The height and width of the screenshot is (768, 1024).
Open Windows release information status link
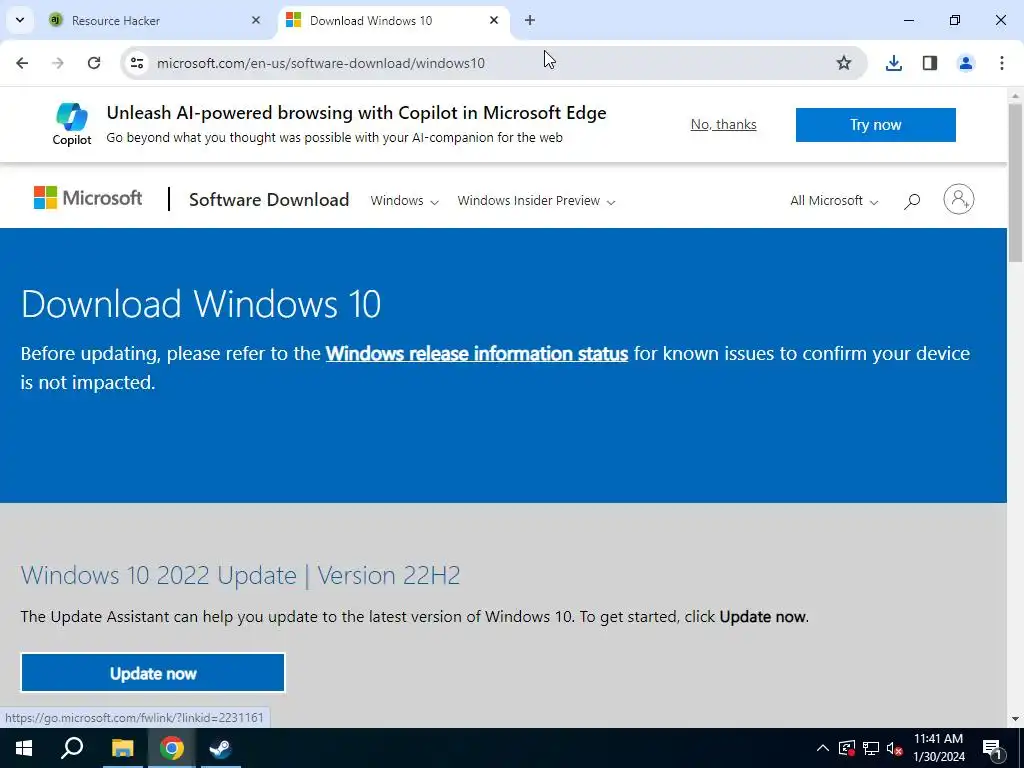click(477, 353)
